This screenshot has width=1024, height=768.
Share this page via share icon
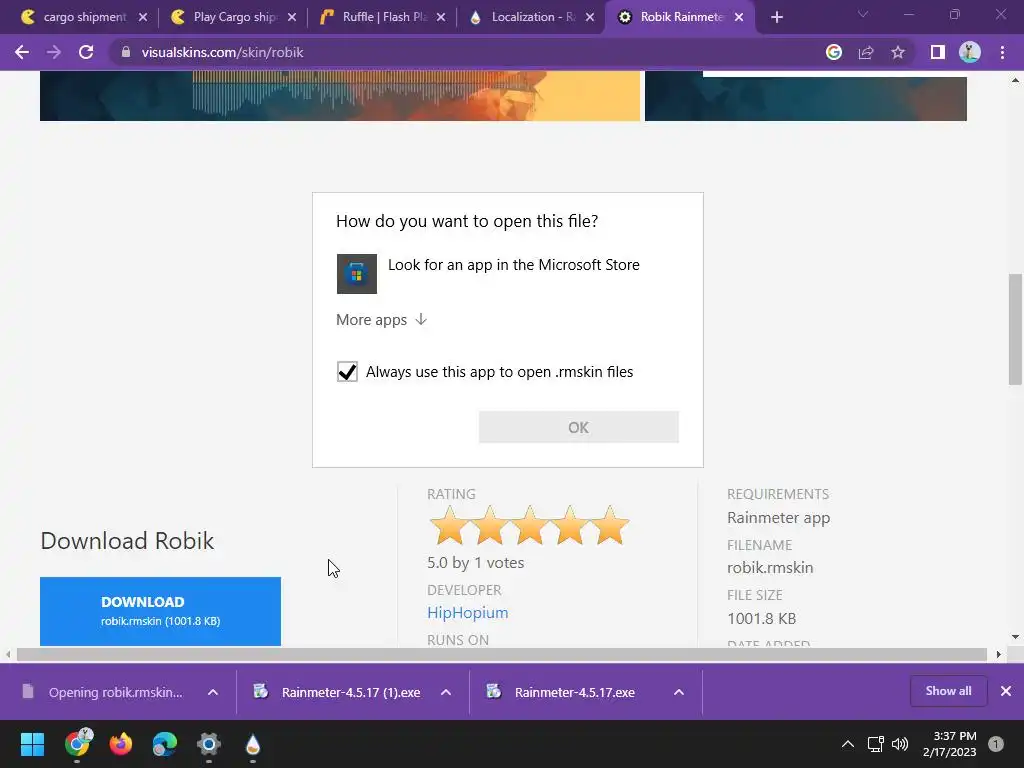(x=866, y=52)
